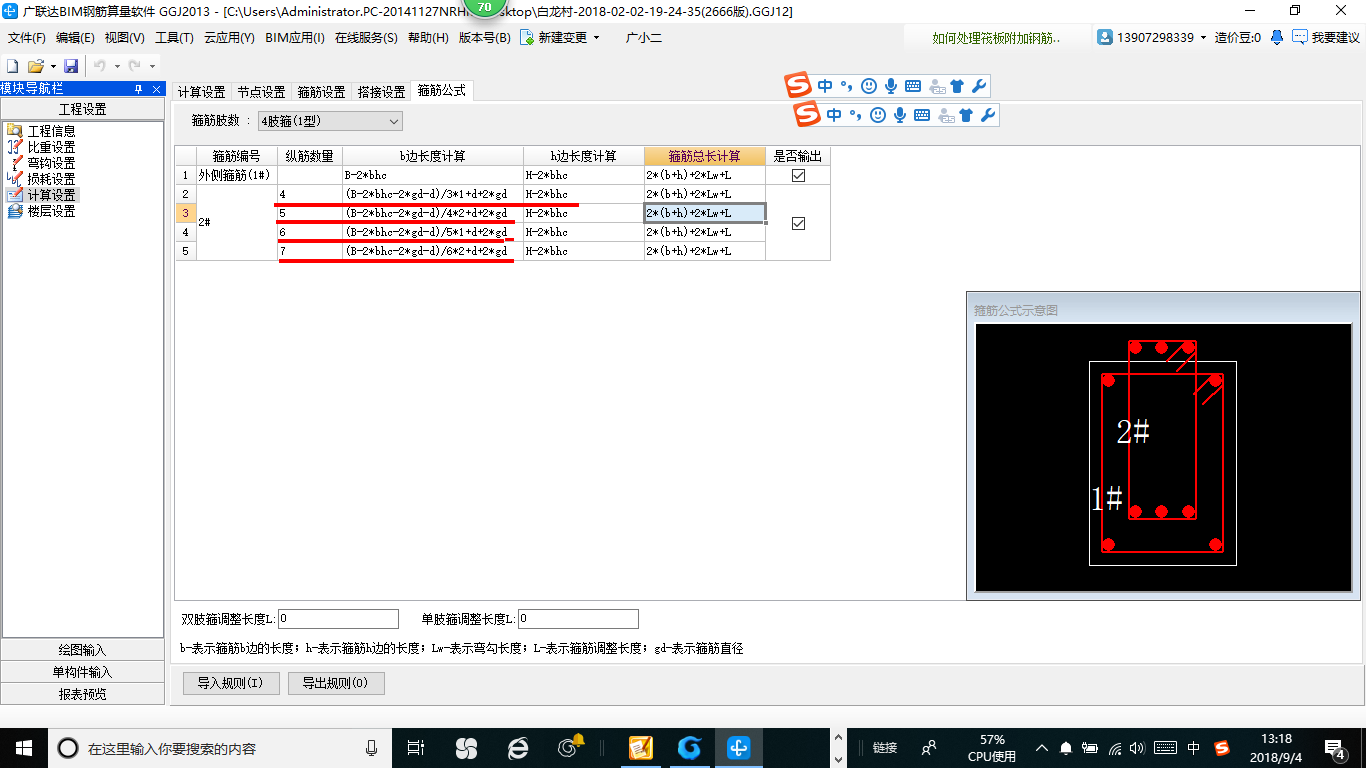Open the BIM应用(I) menu
1366x768 pixels.
[x=295, y=38]
